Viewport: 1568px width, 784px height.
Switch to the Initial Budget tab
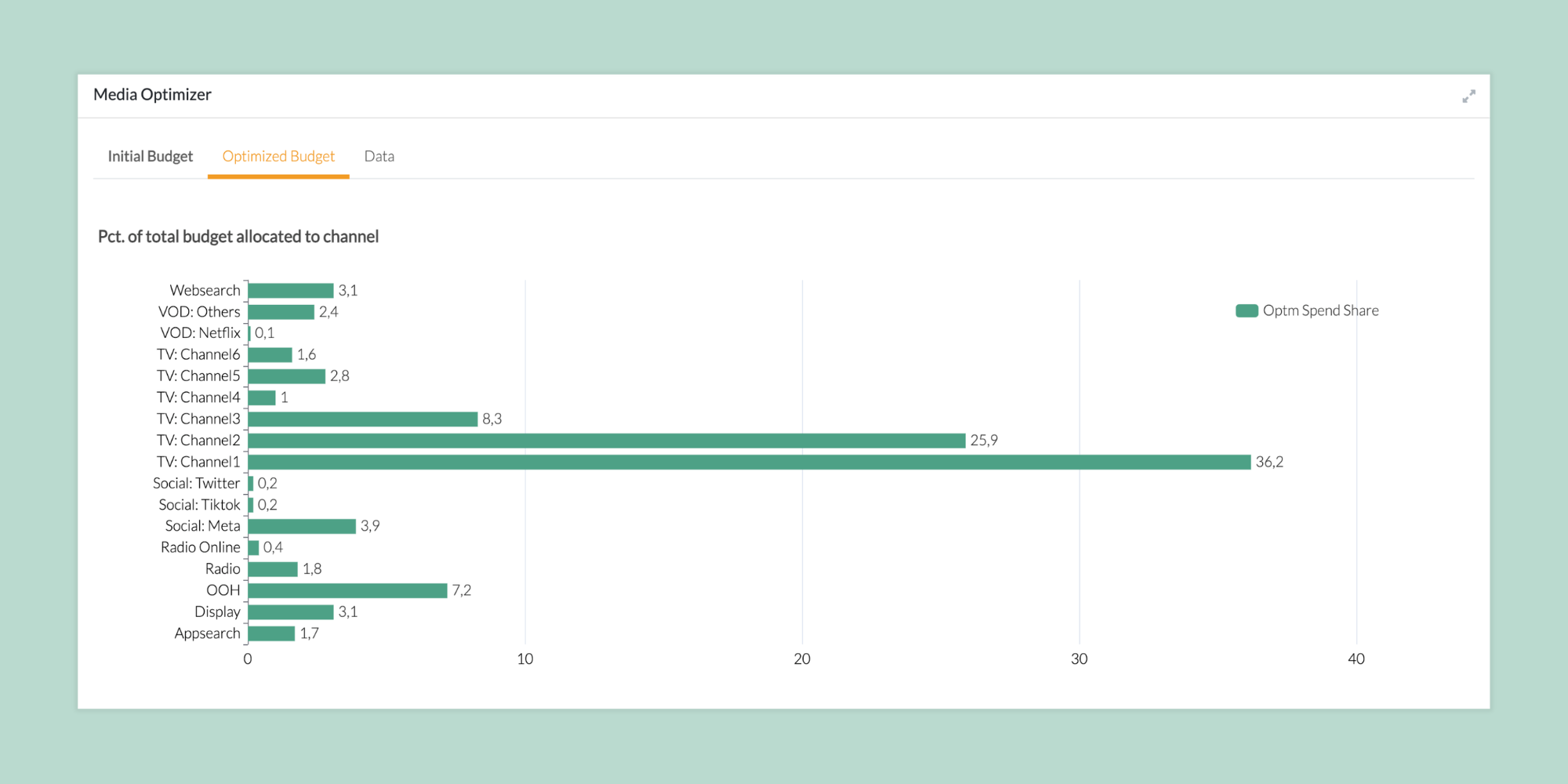150,156
